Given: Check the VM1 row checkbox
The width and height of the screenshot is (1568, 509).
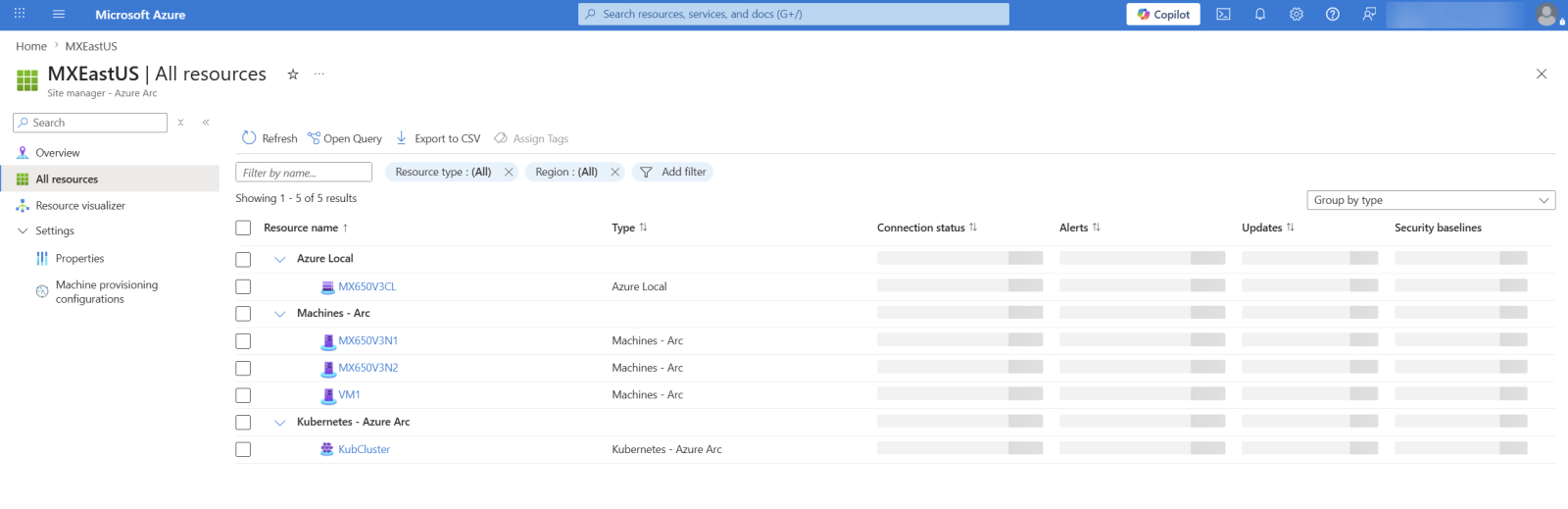Looking at the screenshot, I should click(243, 395).
